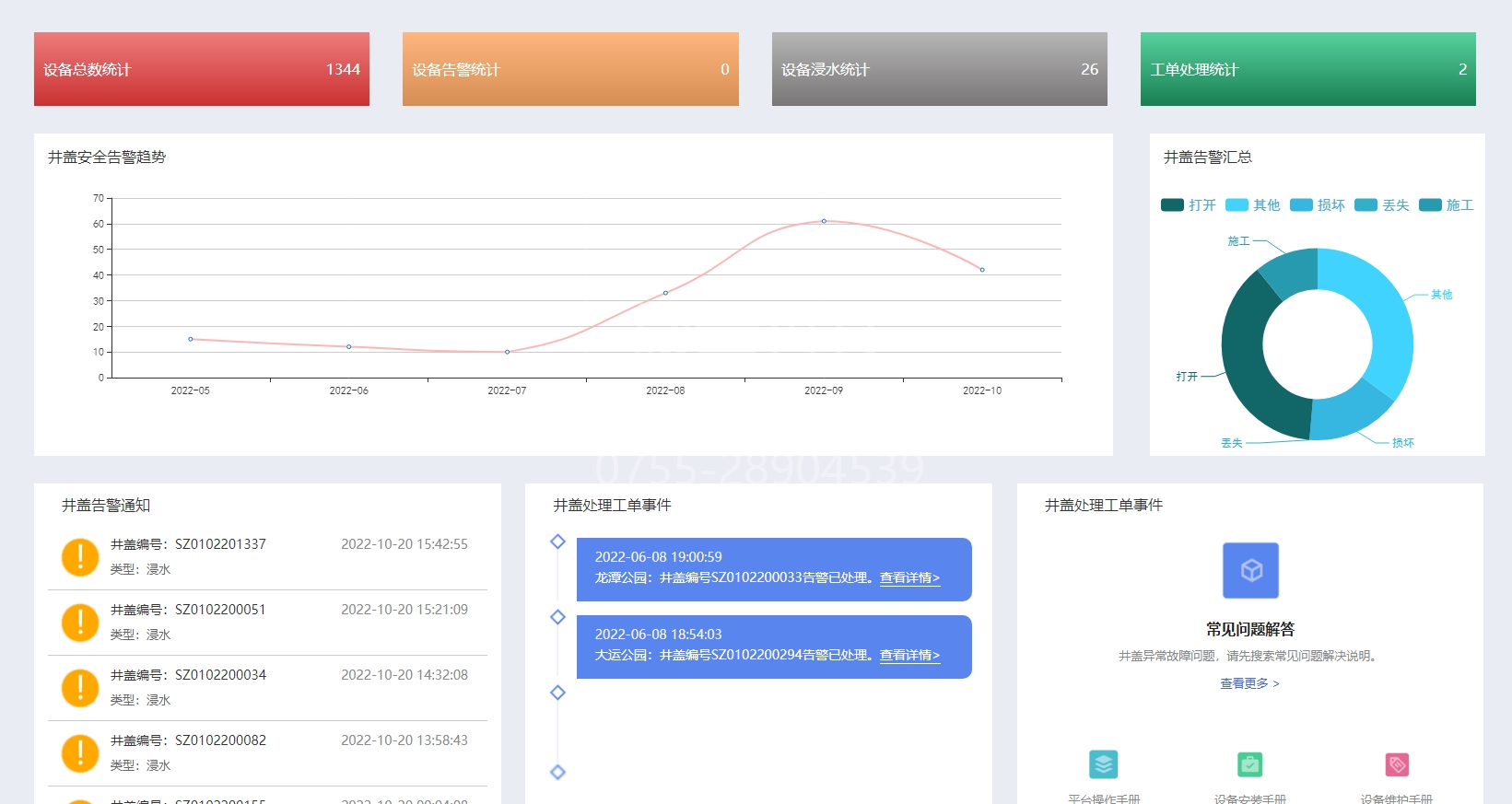
Task: Click the 2022-06 data point on trend chart
Action: pos(349,346)
